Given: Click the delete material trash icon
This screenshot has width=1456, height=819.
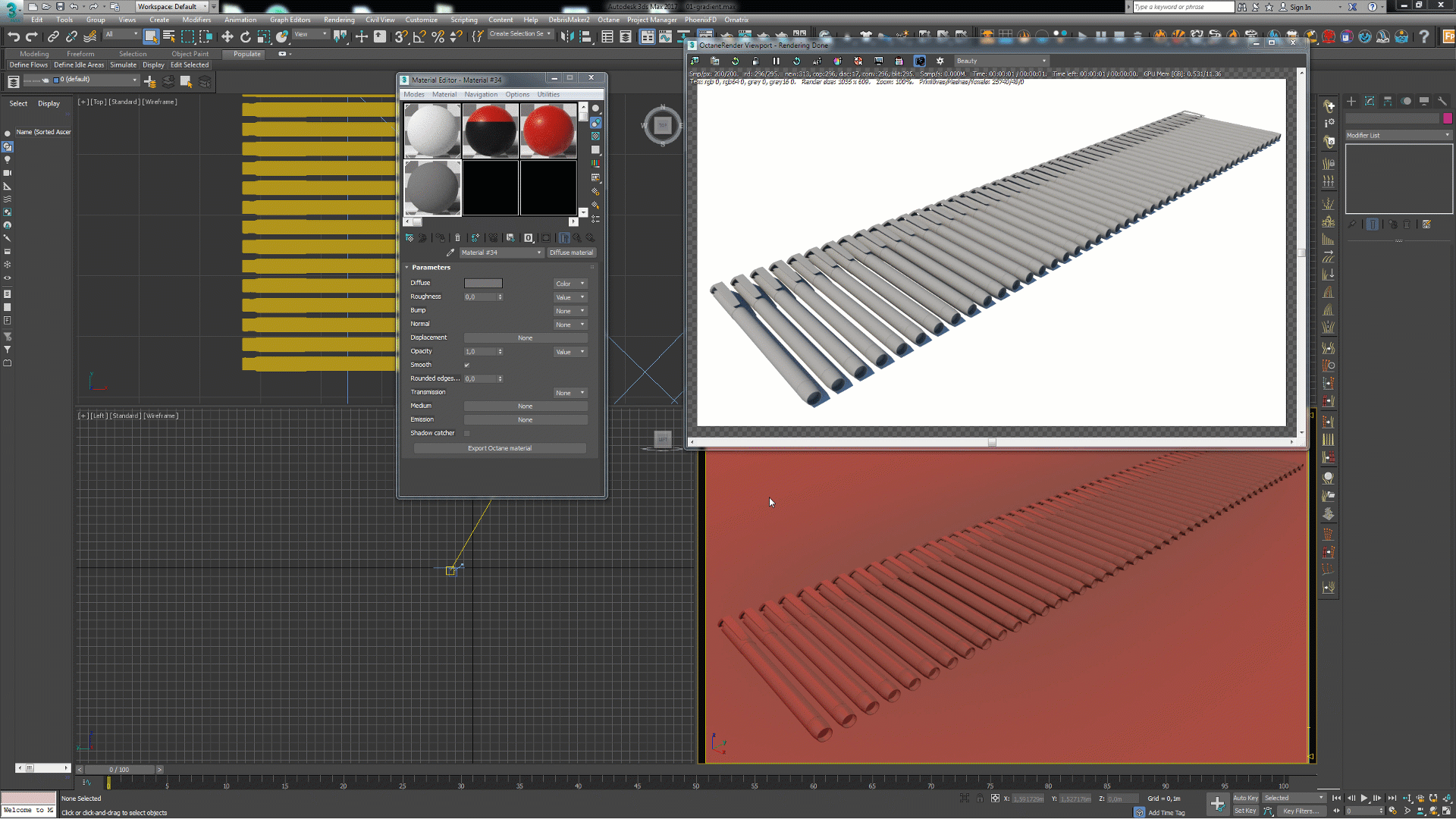Looking at the screenshot, I should 457,238.
